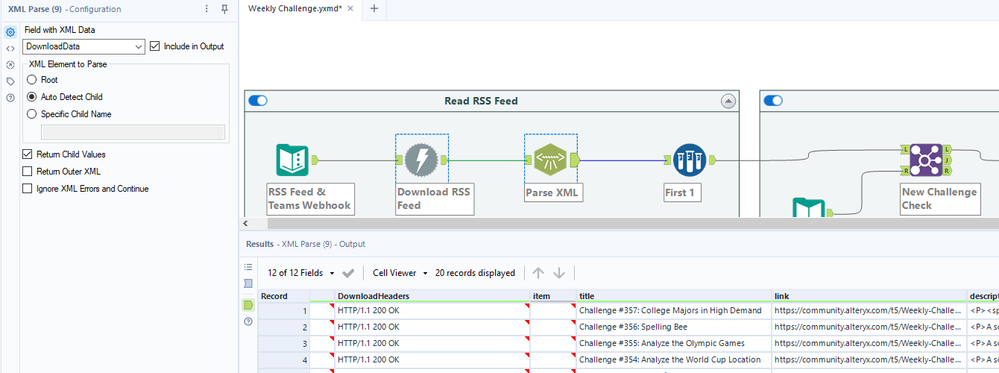
Task: Show the results messages list icon
Action: click(248, 267)
